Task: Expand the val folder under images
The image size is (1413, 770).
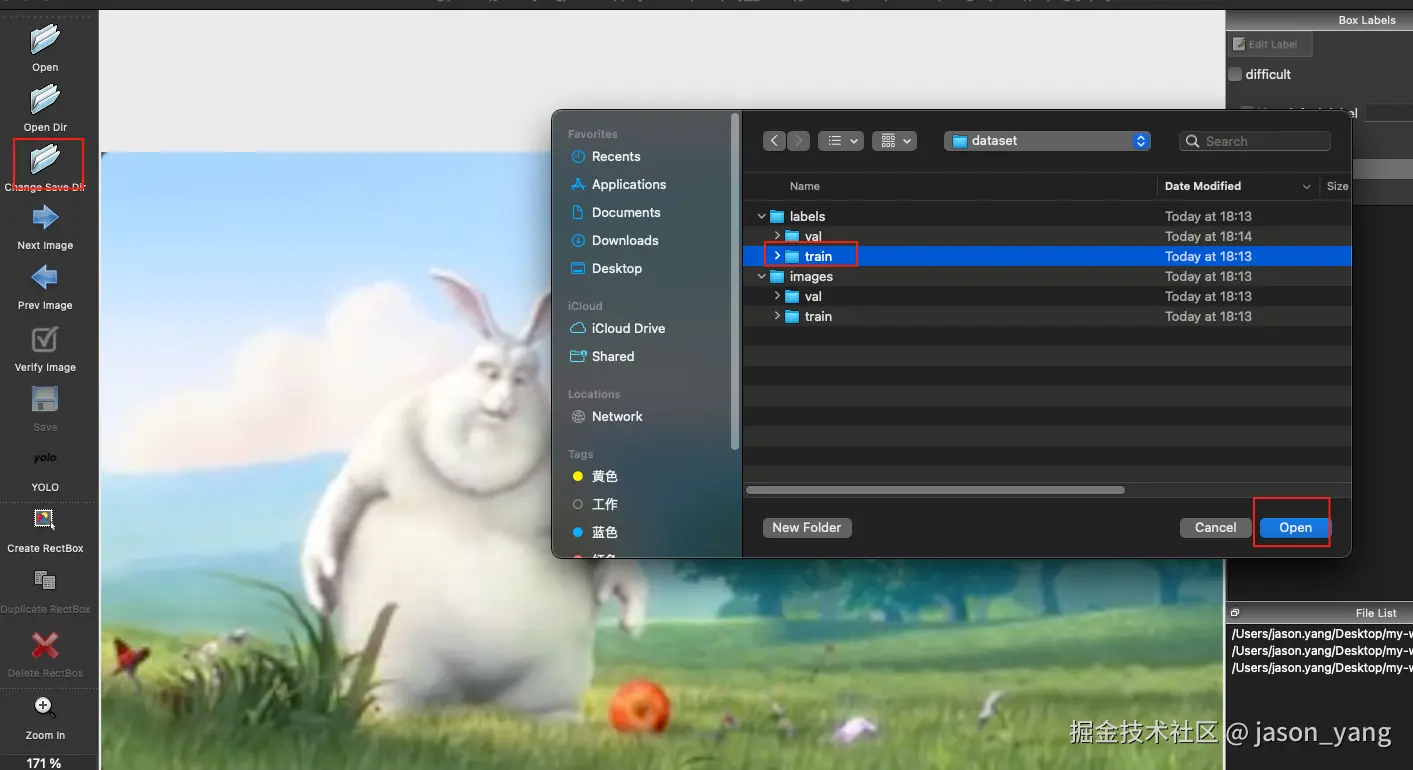Action: [x=777, y=297]
